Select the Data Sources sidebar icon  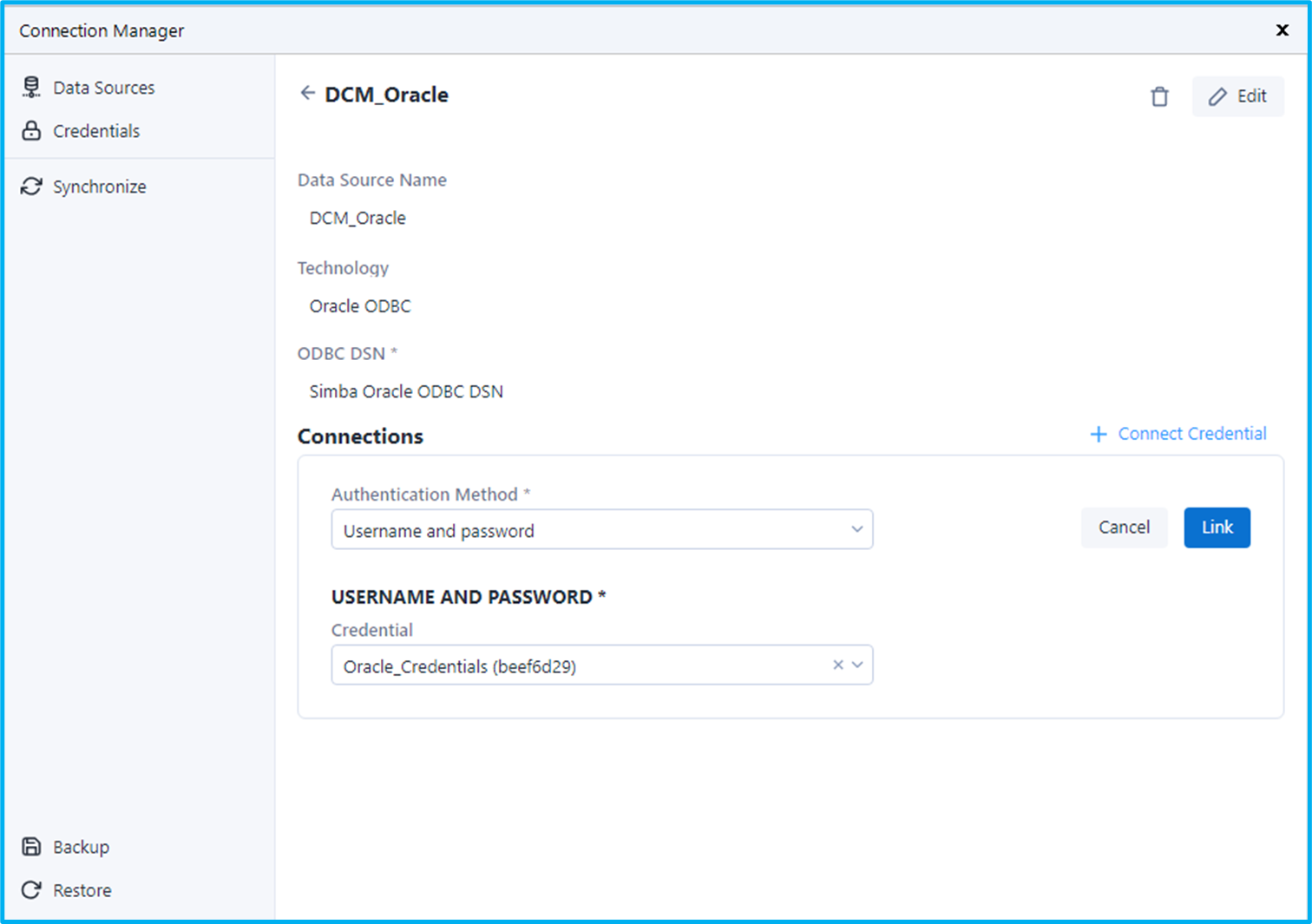[31, 87]
